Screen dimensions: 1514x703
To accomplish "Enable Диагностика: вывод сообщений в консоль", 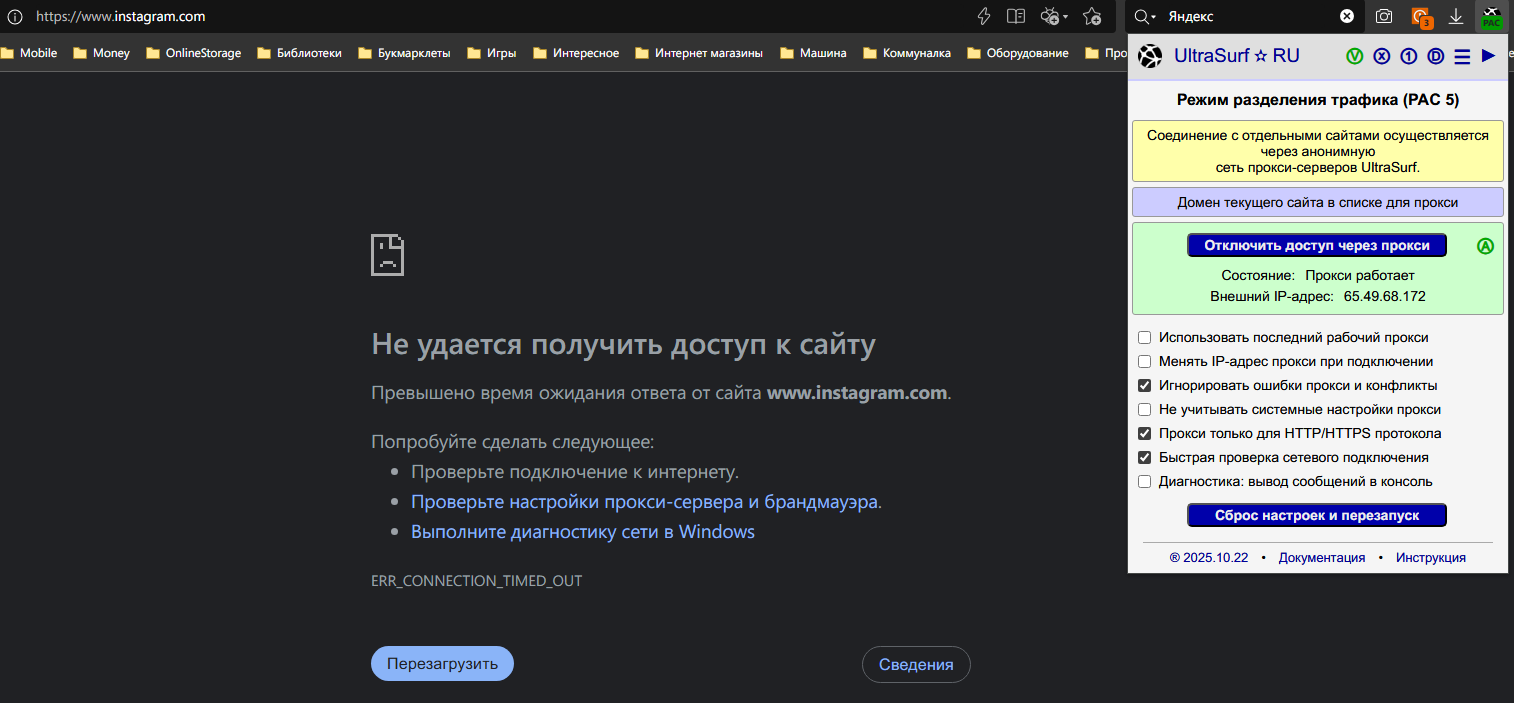I will click(x=1145, y=481).
